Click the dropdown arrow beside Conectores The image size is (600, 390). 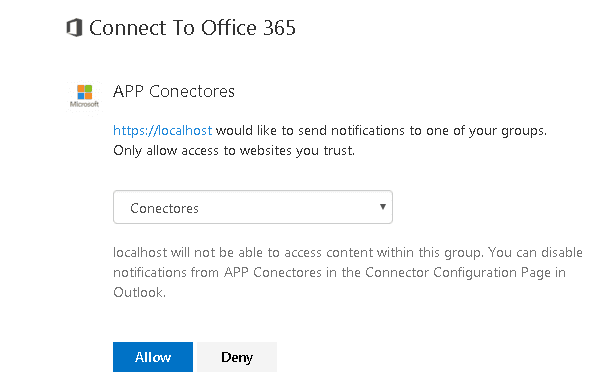[382, 207]
